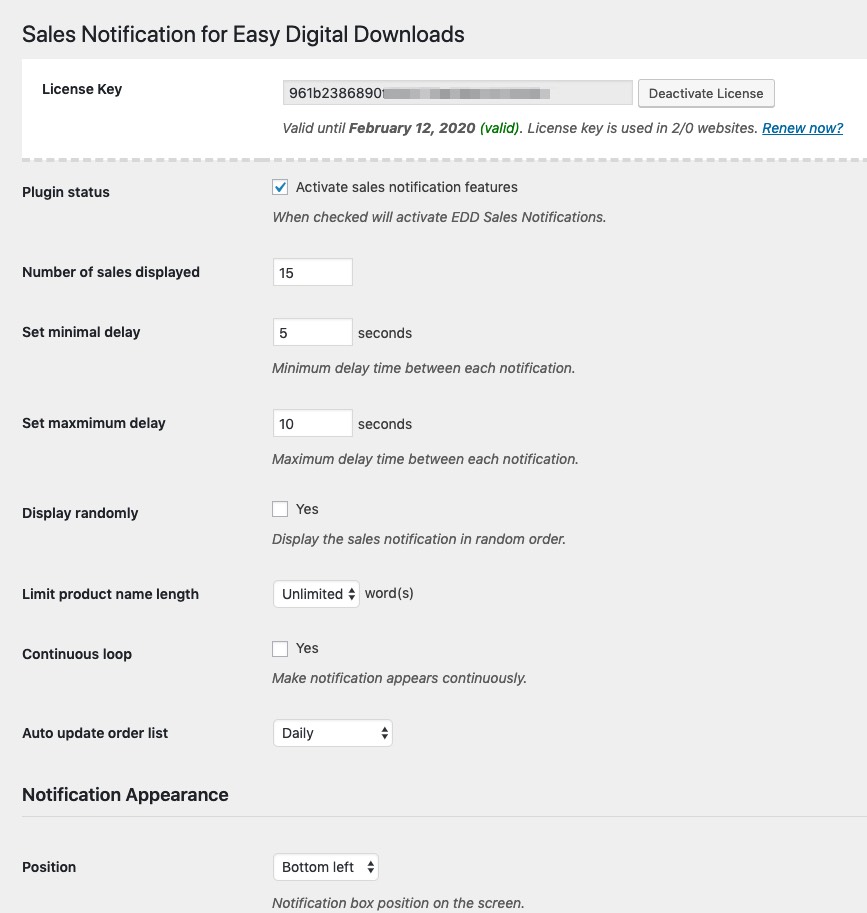This screenshot has width=867, height=913.
Task: Open the Position dropdown showing Bottom left
Action: point(325,867)
